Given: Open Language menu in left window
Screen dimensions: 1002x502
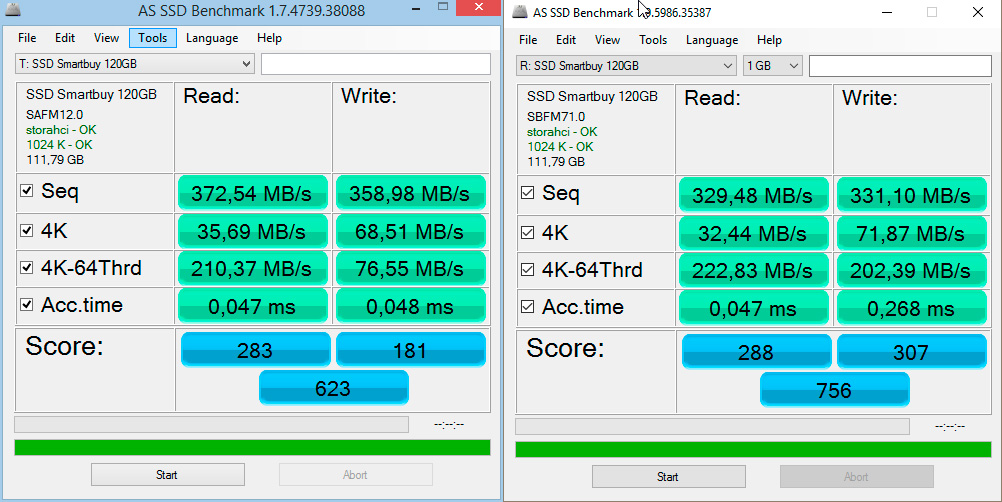Looking at the screenshot, I should (x=212, y=38).
